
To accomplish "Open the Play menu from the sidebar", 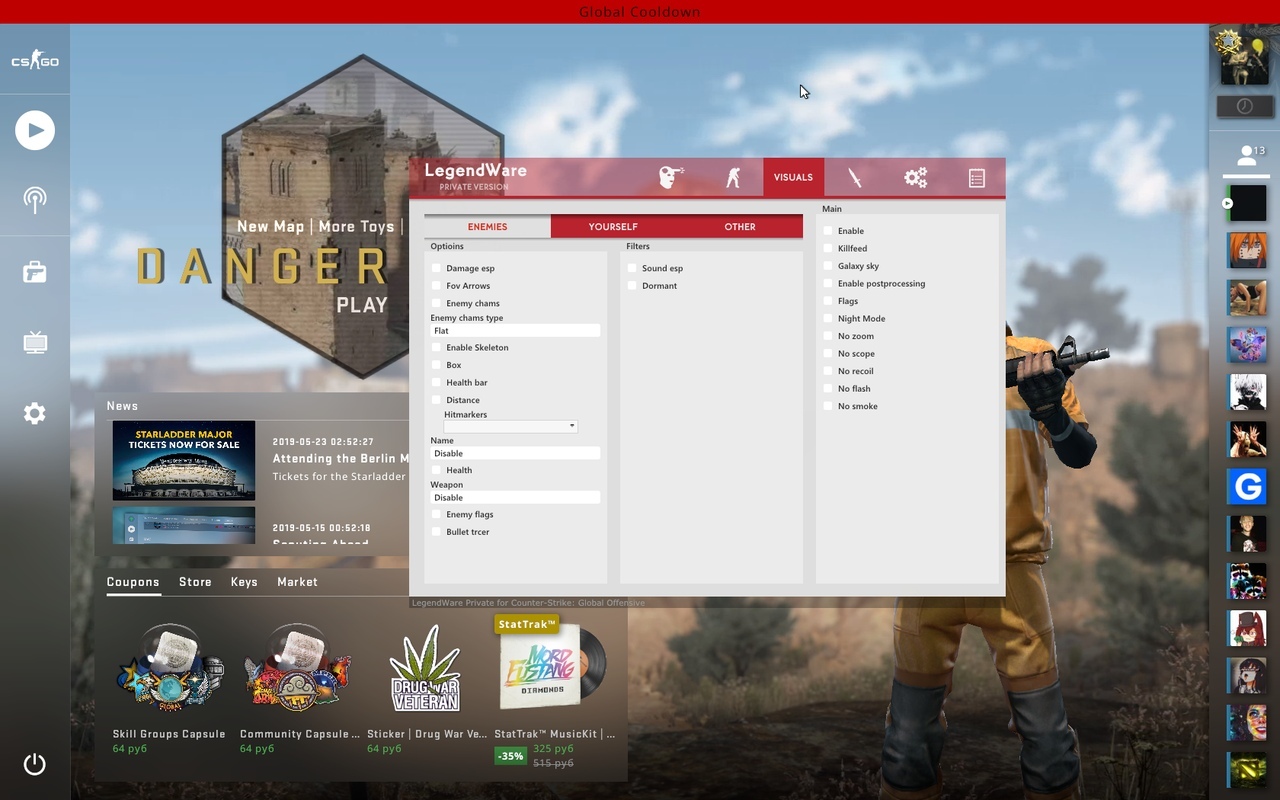I will (35, 130).
